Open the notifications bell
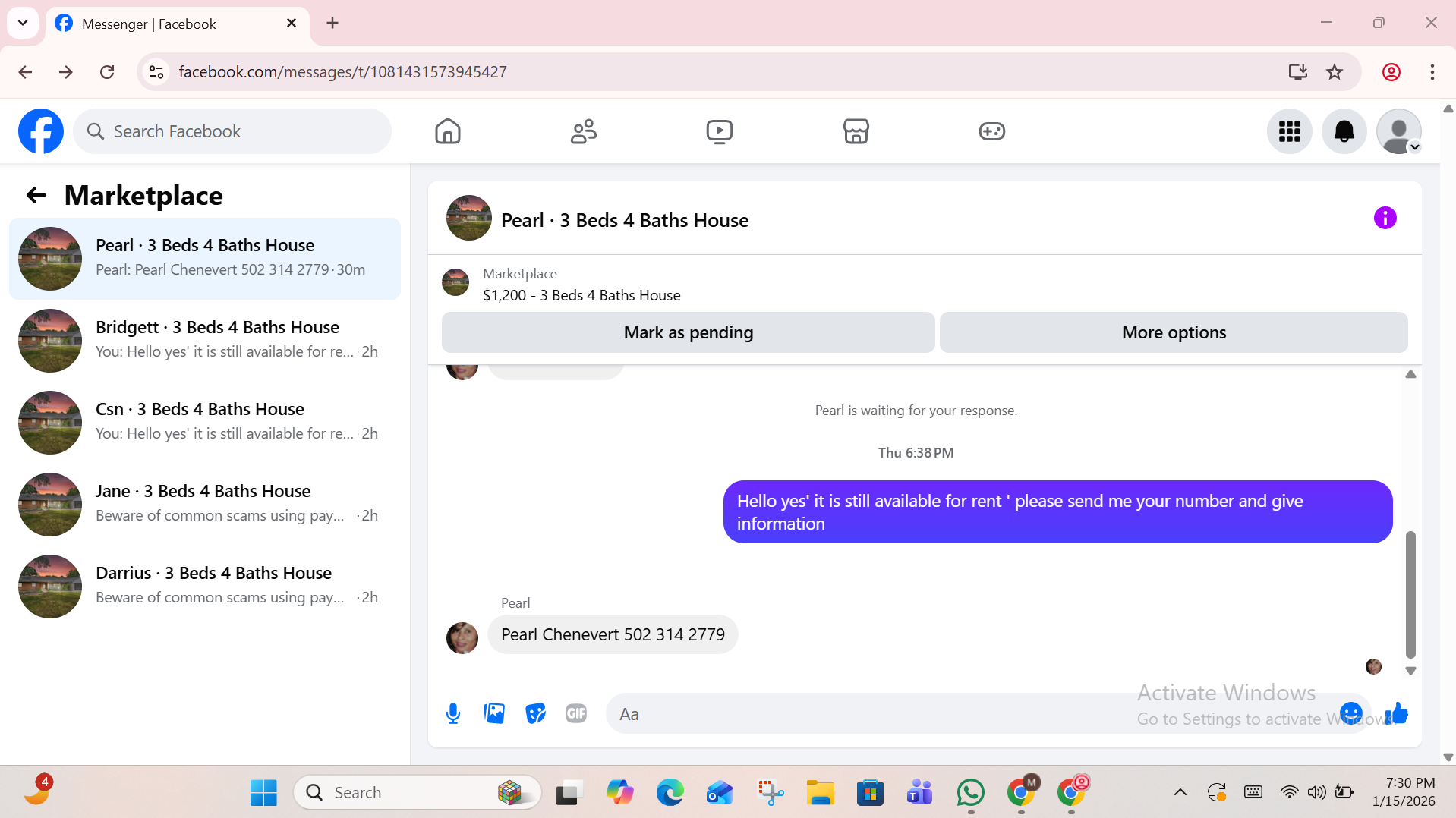This screenshot has width=1456, height=818. click(1344, 131)
